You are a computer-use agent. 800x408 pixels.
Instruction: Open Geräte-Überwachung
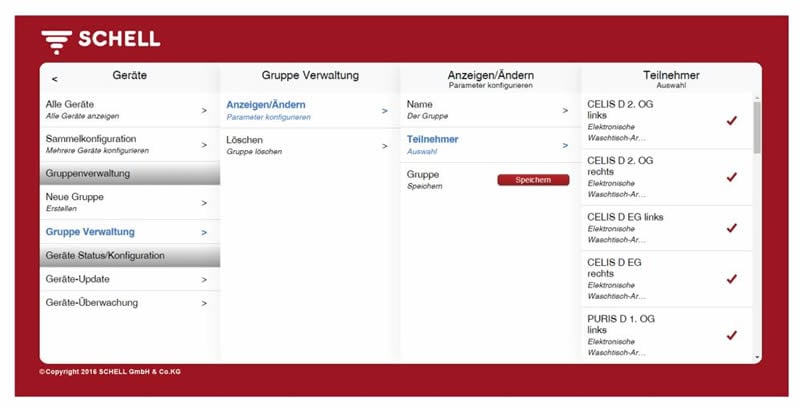pos(130,303)
